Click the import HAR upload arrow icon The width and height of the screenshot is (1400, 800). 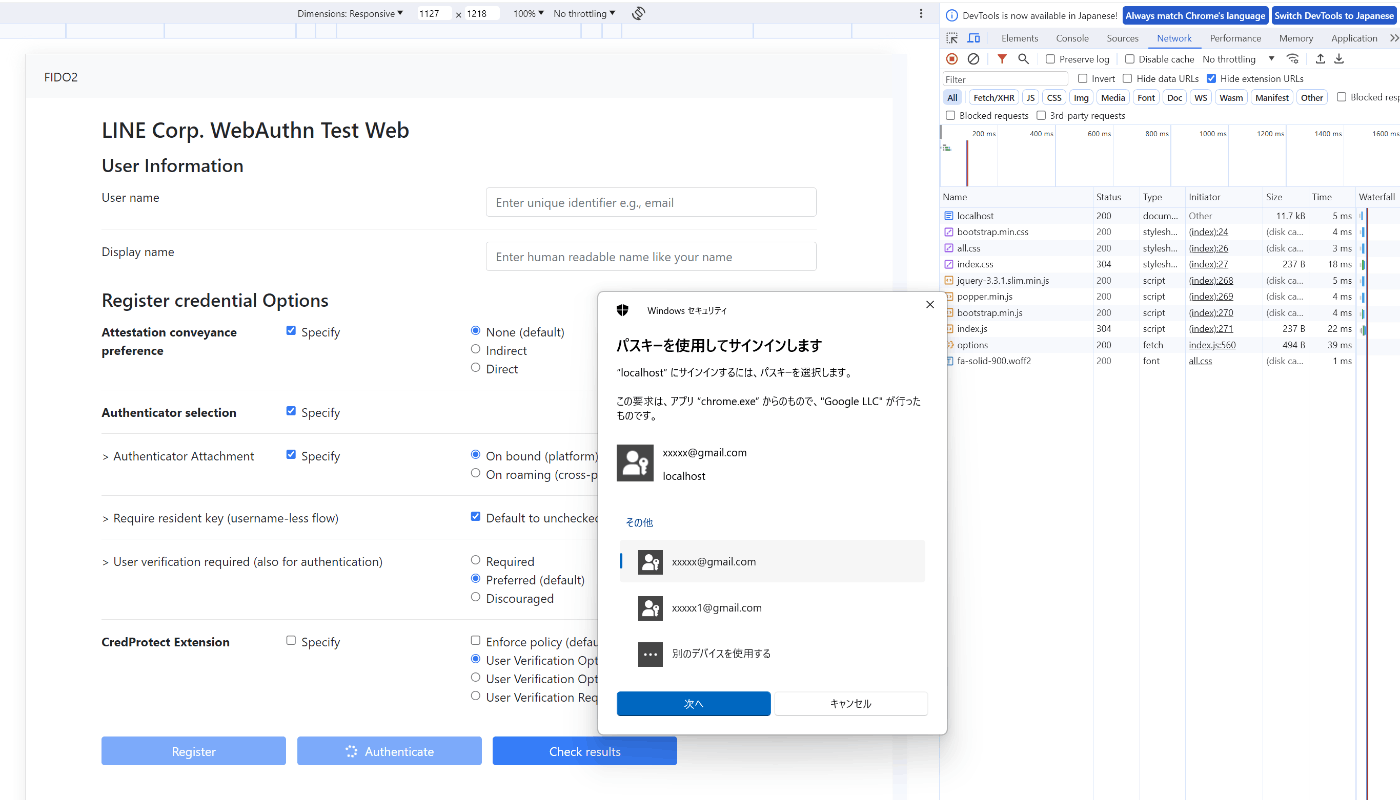pyautogui.click(x=1320, y=59)
